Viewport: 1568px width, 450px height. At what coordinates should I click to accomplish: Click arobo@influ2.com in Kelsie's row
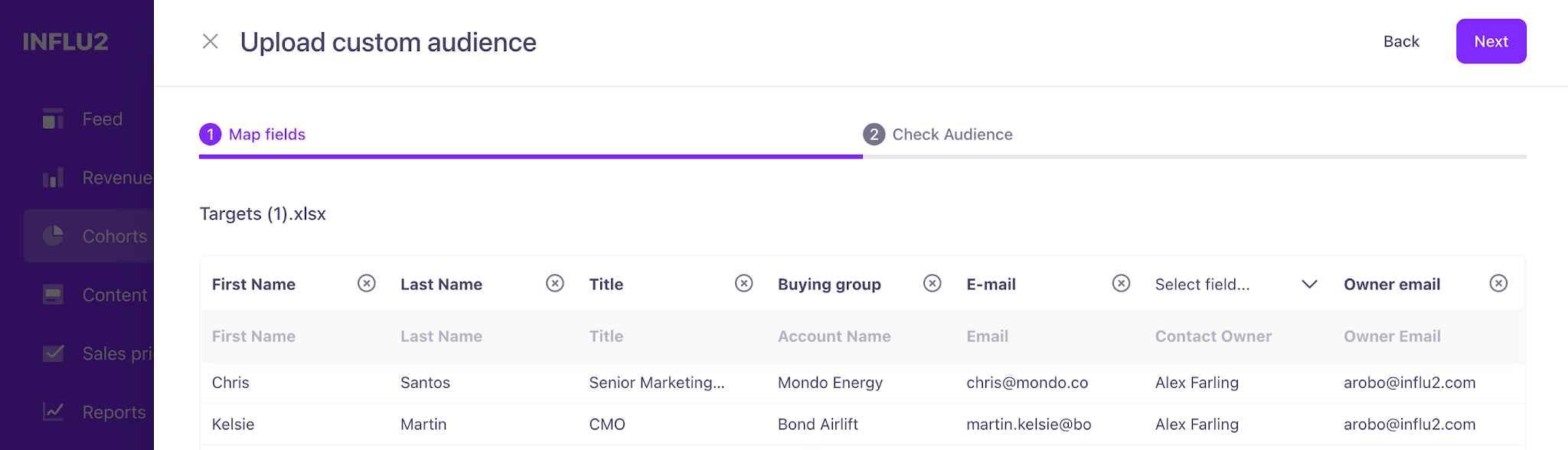coord(1410,424)
